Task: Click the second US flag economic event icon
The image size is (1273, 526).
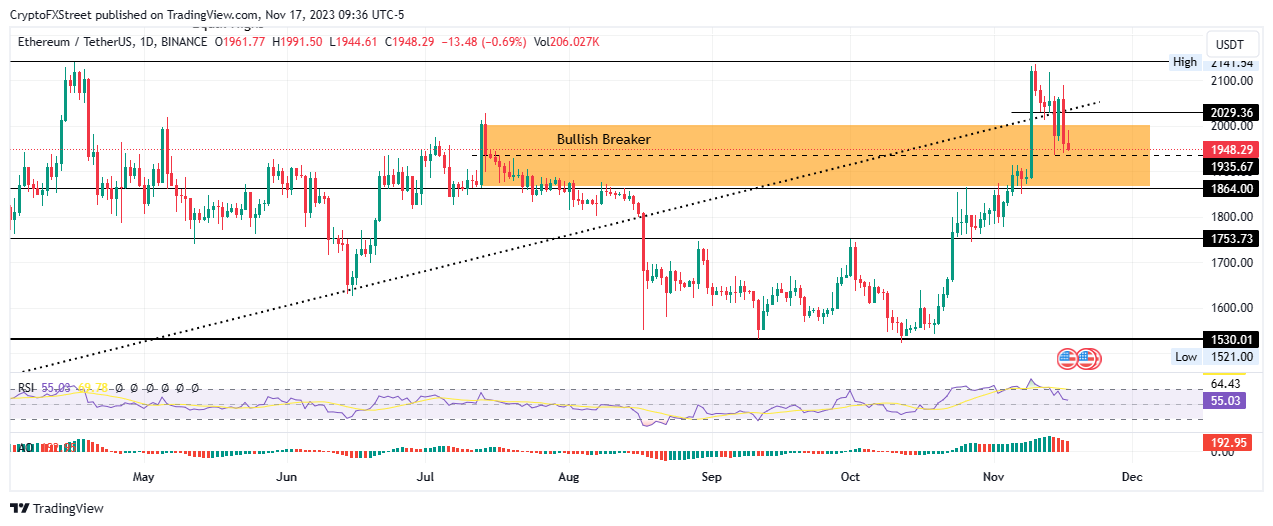Action: coord(1088,357)
